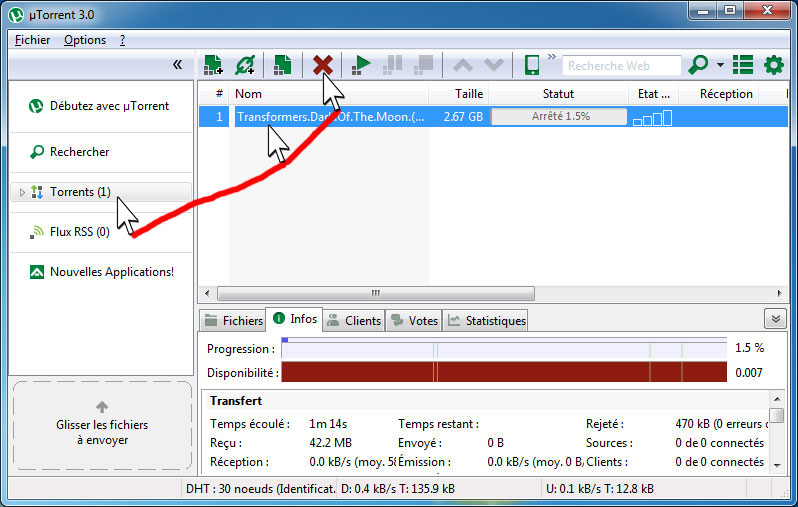Image resolution: width=798 pixels, height=507 pixels.
Task: Click the 0.007 availability value
Action: tap(749, 373)
